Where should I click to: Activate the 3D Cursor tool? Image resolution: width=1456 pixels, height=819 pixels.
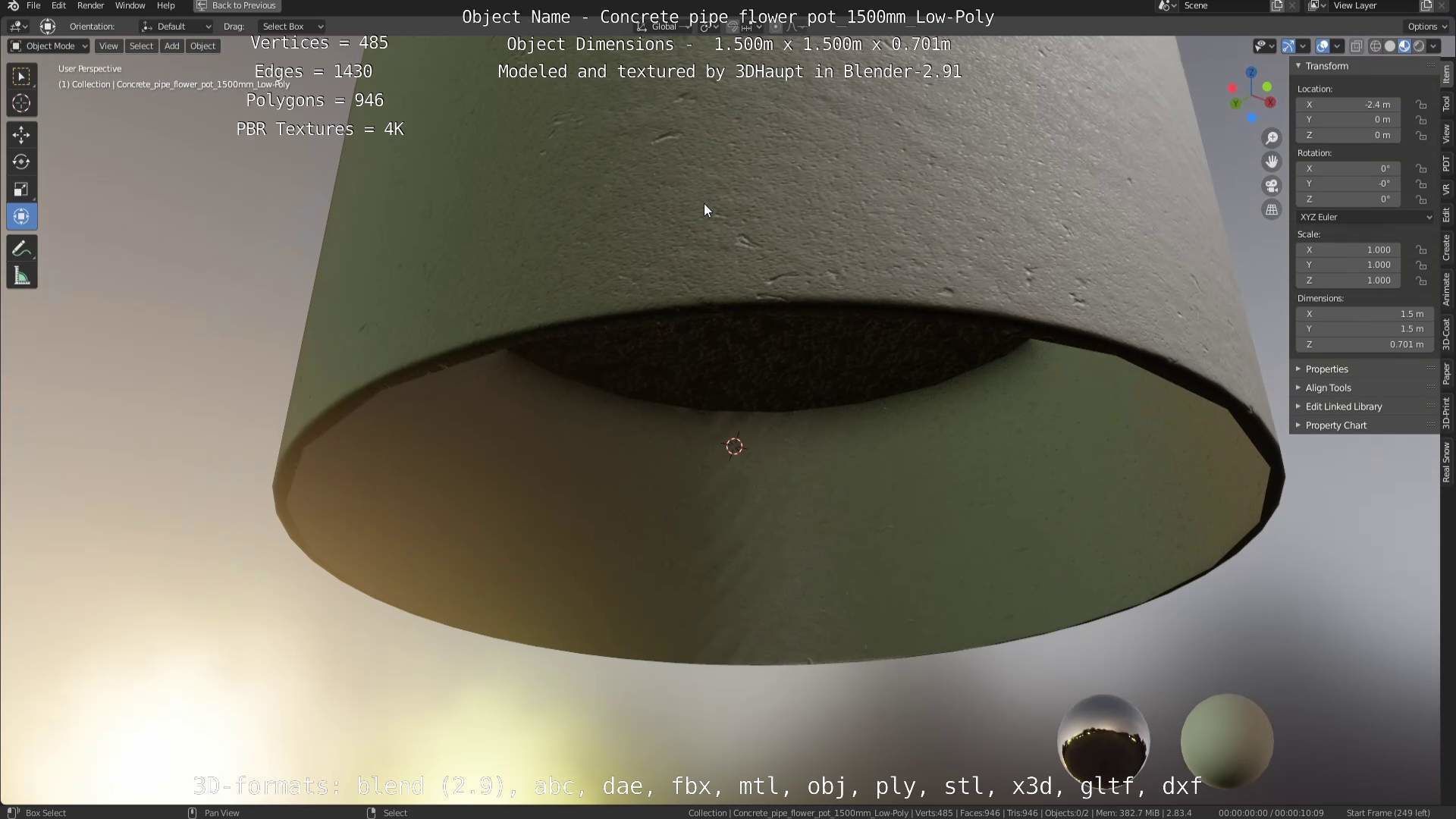pos(21,103)
